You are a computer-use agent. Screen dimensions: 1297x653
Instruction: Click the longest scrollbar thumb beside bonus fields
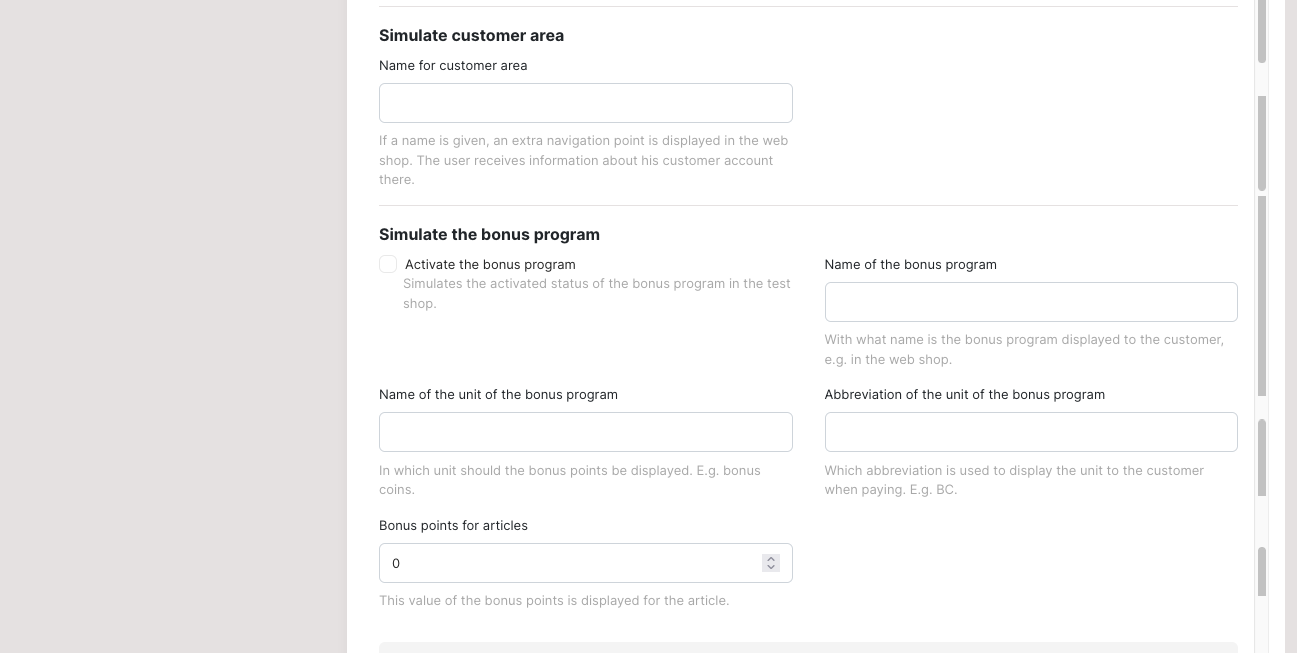(1262, 296)
